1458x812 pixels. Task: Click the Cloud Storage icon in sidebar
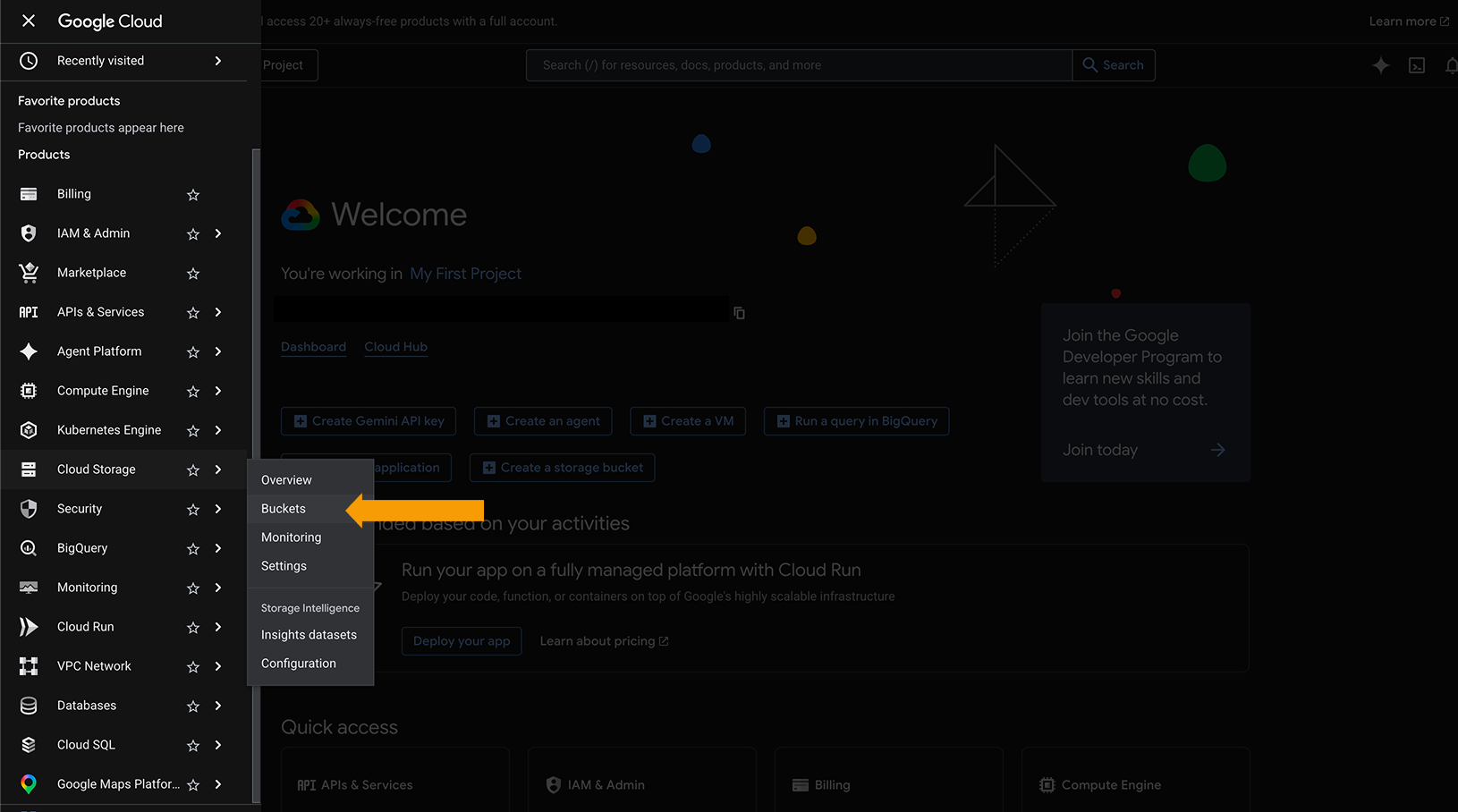coord(29,469)
